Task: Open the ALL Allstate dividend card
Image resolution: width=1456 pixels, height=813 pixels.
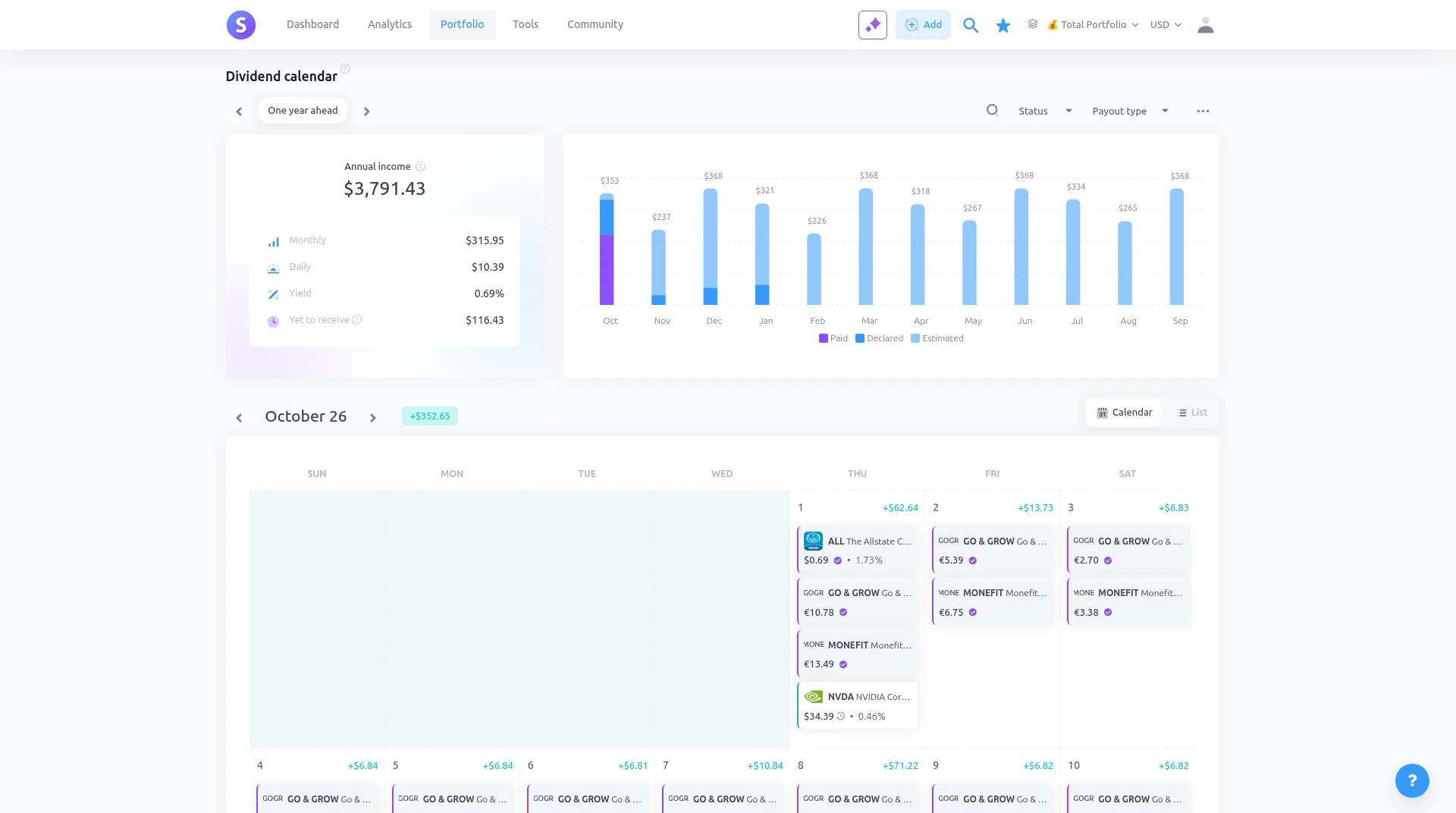Action: (858, 551)
